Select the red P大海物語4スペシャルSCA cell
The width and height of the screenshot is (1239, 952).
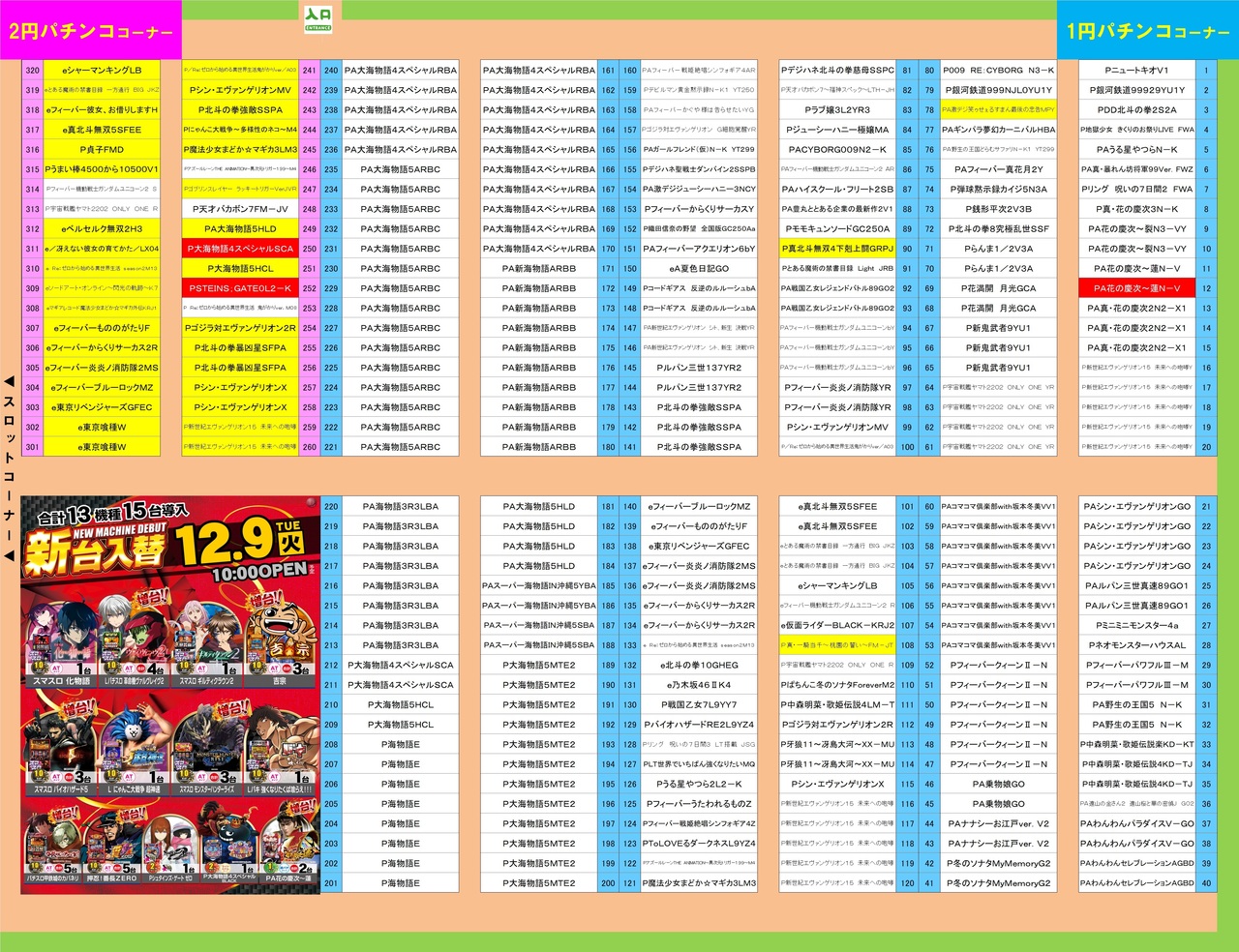coord(240,249)
